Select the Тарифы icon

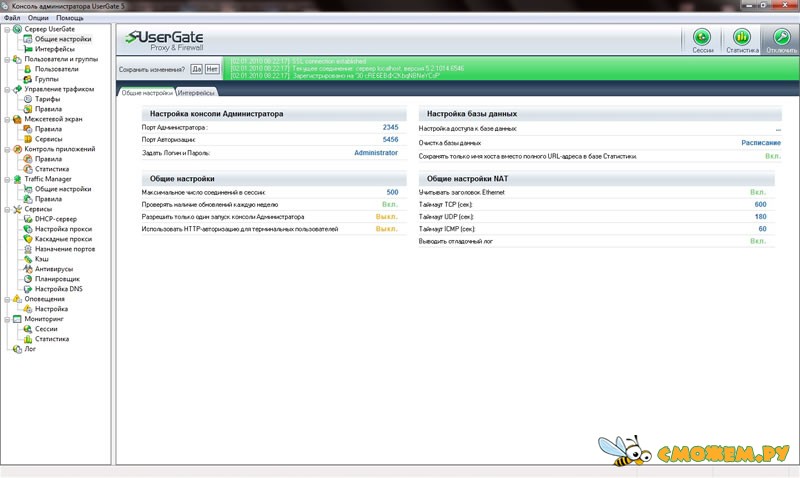coord(28,99)
